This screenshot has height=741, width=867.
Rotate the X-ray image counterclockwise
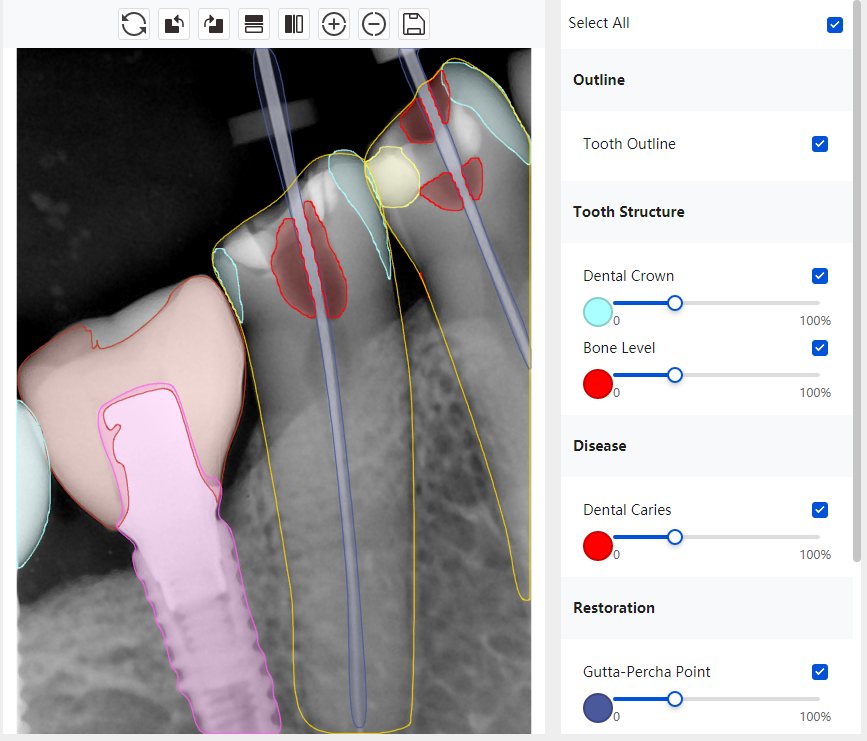click(174, 24)
